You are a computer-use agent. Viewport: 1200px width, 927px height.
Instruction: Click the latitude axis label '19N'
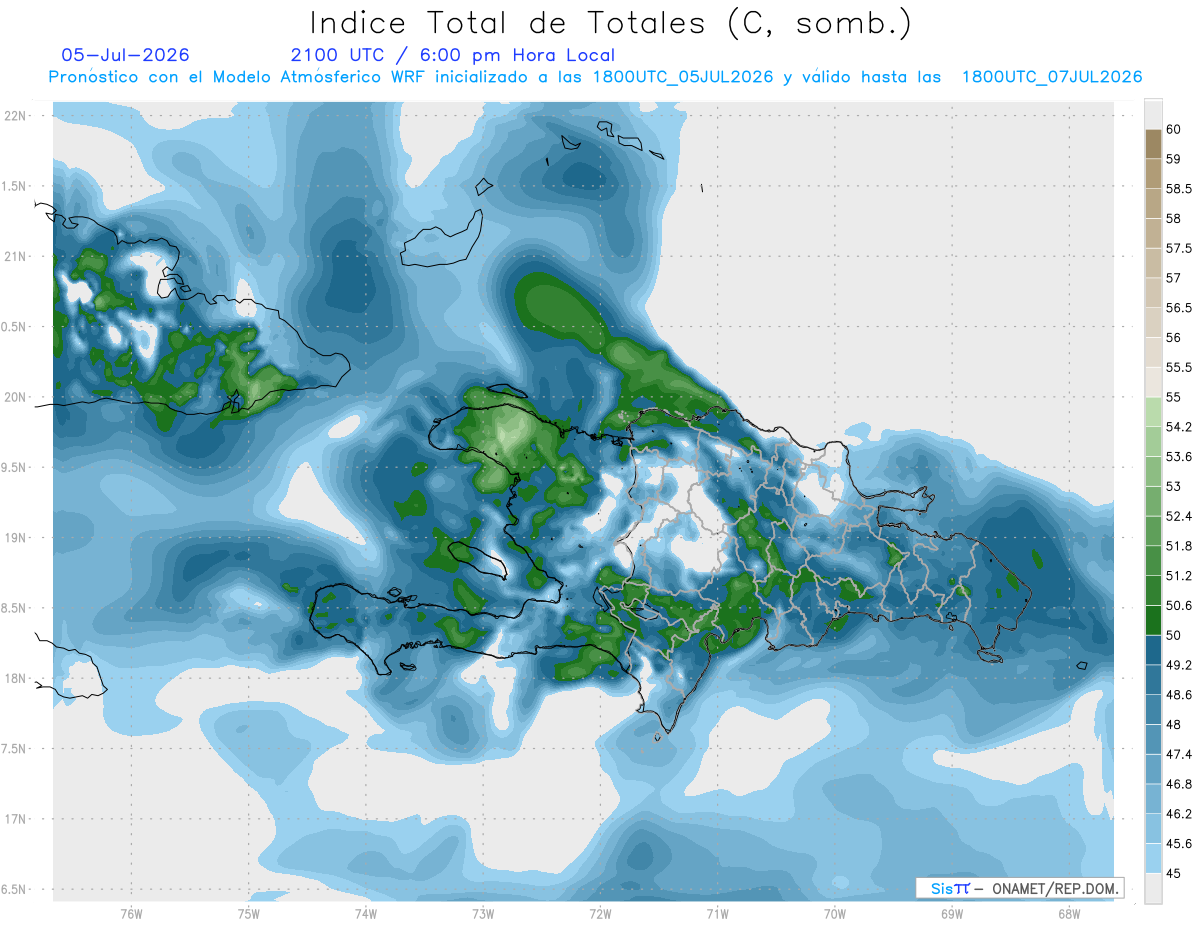(17, 538)
